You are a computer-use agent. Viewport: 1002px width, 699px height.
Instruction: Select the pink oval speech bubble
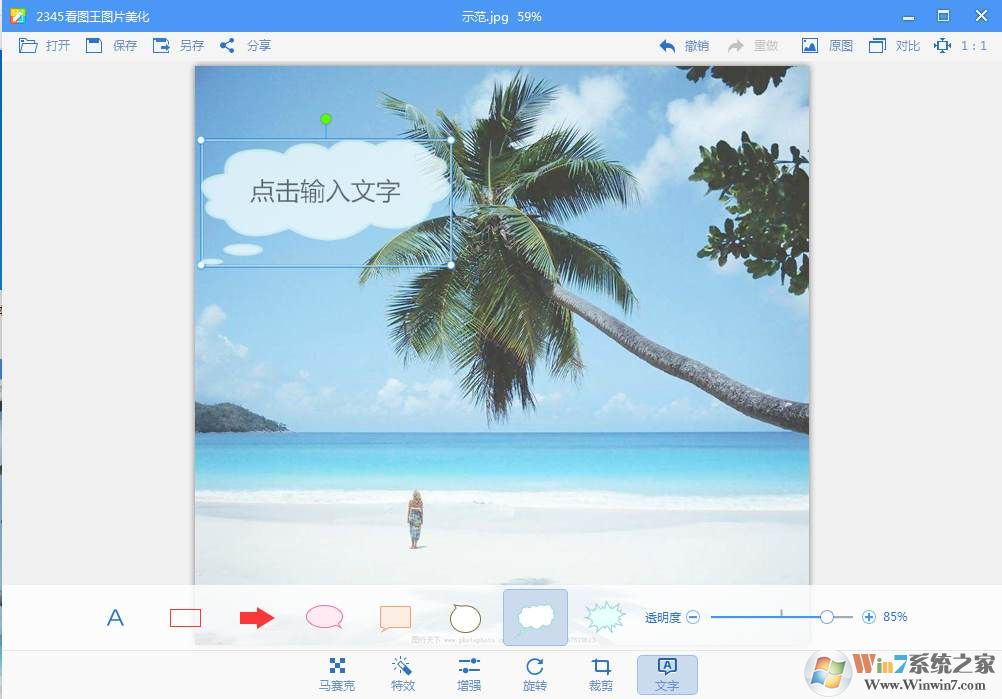coord(325,618)
